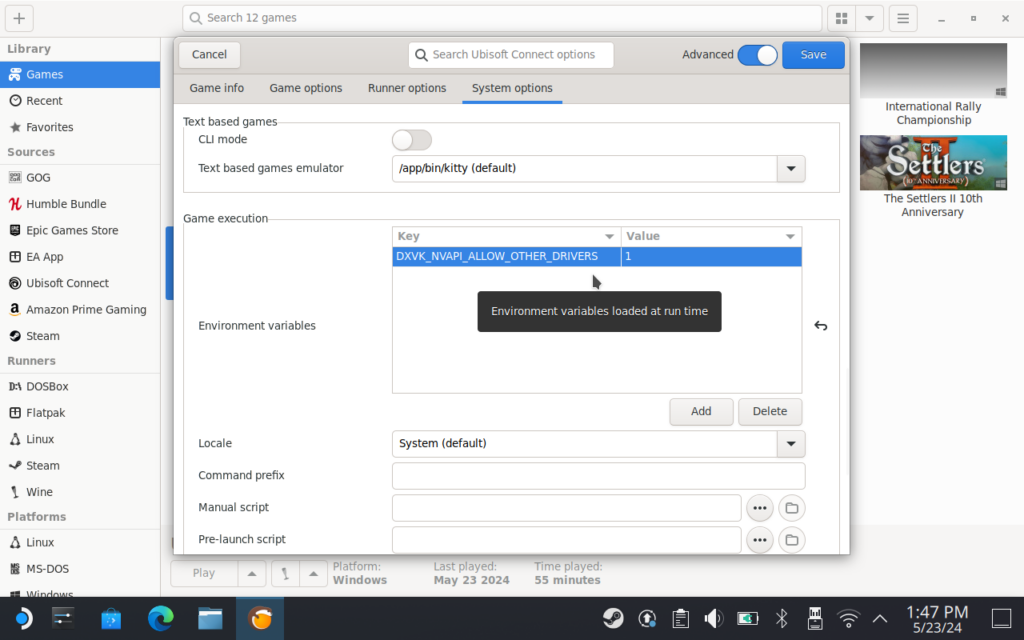
Task: Delete the selected environment variable
Action: 769,411
